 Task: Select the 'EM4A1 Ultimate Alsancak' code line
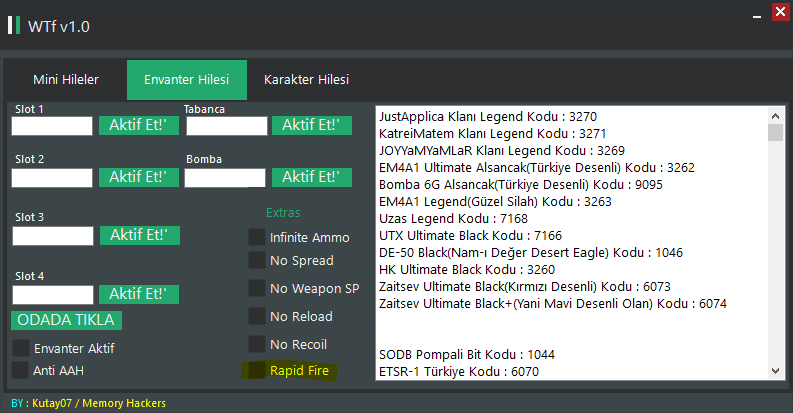tap(537, 168)
